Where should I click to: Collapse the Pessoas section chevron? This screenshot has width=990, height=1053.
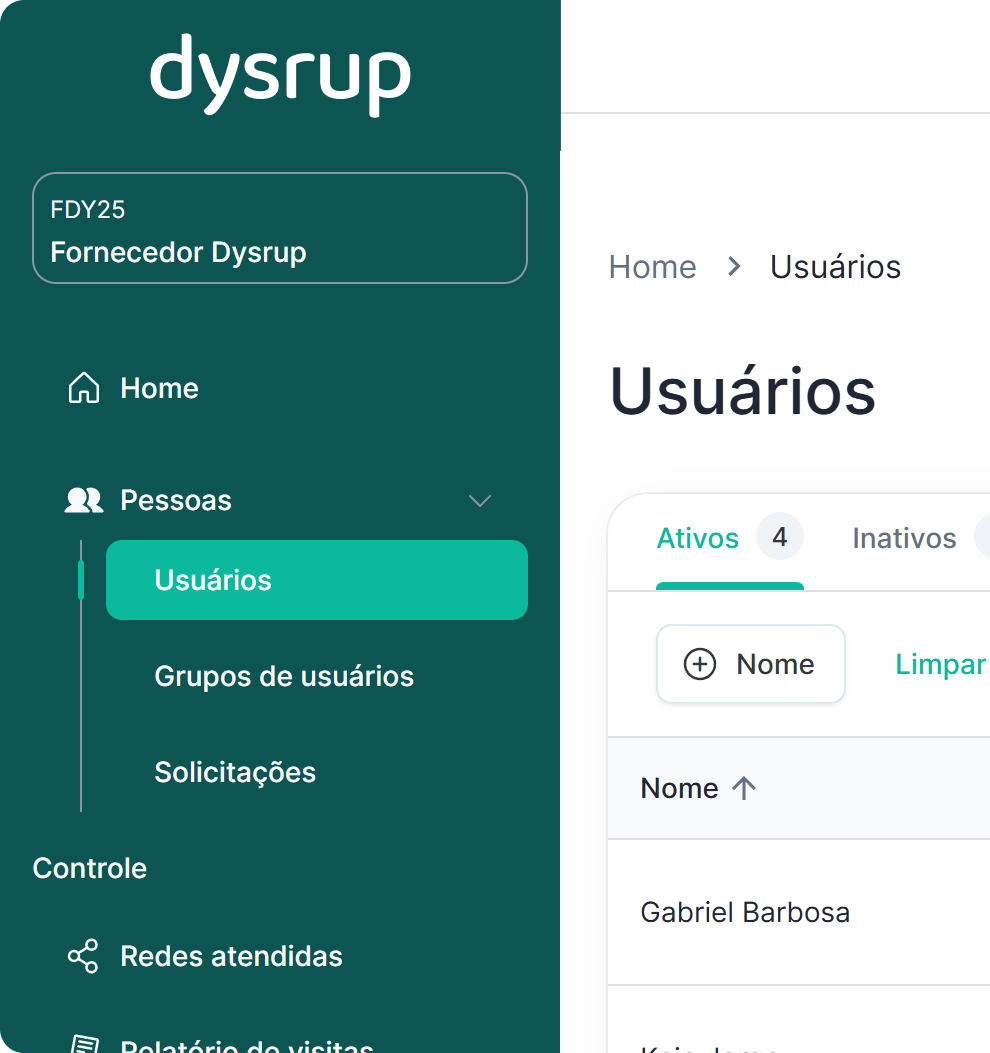(480, 501)
